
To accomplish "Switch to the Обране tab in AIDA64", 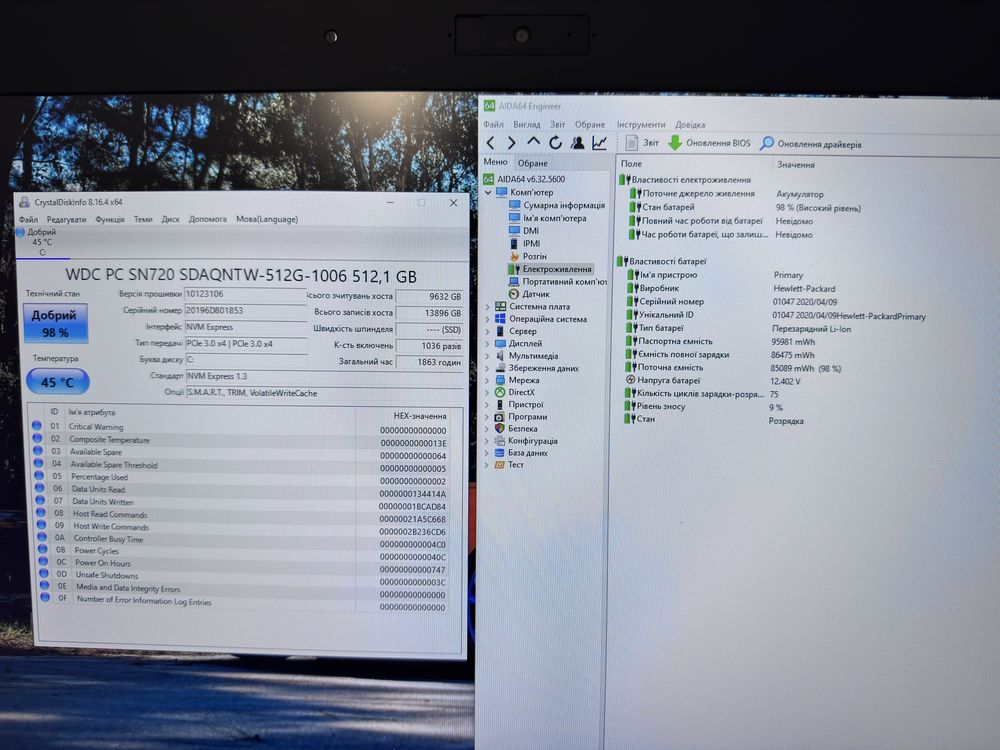I will (533, 163).
